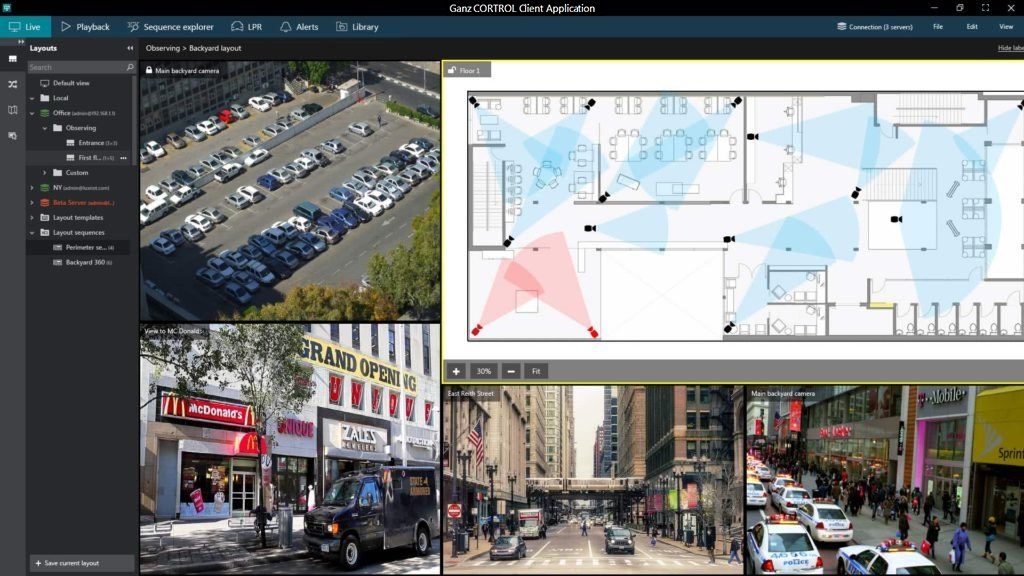Open the three-dots menu next to First floor layout
The width and height of the screenshot is (1024, 576).
point(124,158)
